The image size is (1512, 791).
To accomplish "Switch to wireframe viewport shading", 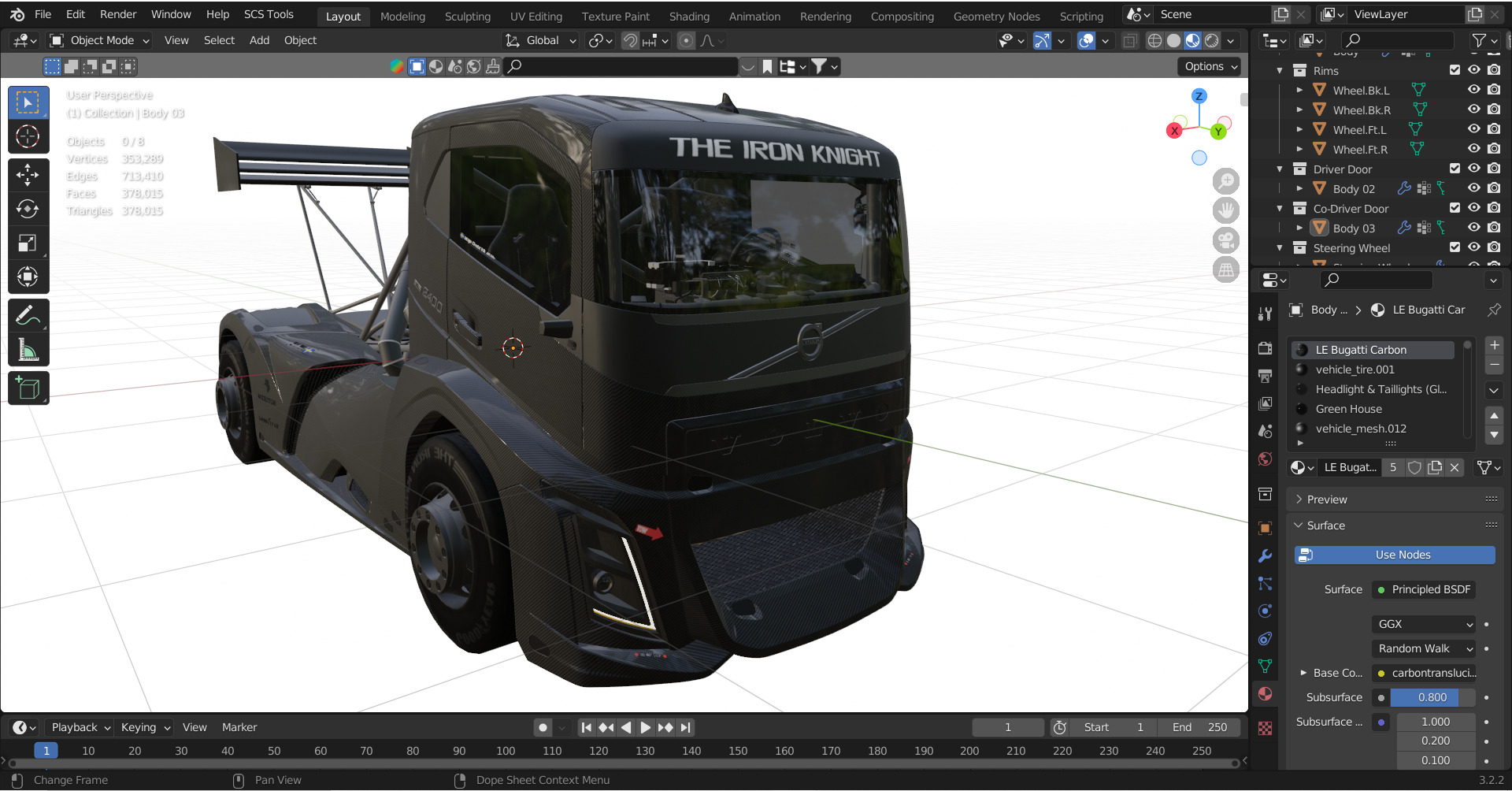I will [1154, 41].
